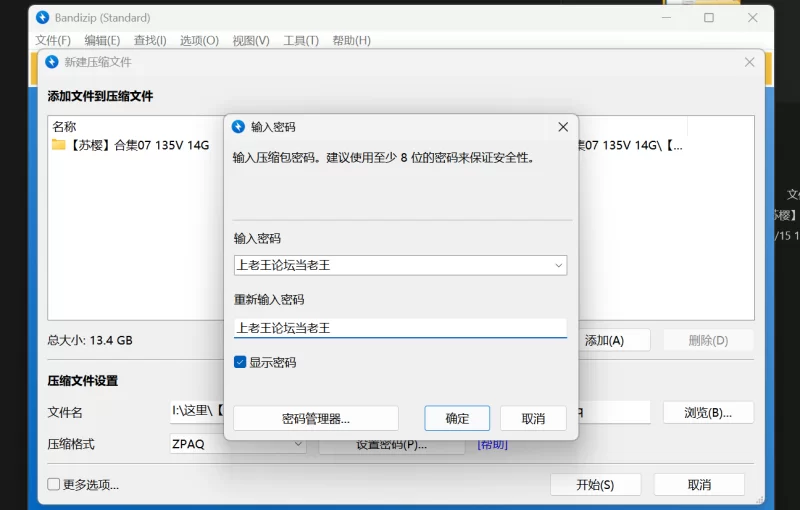The image size is (800, 510).
Task: Close the 输入密码 dialog
Action: pyautogui.click(x=563, y=127)
